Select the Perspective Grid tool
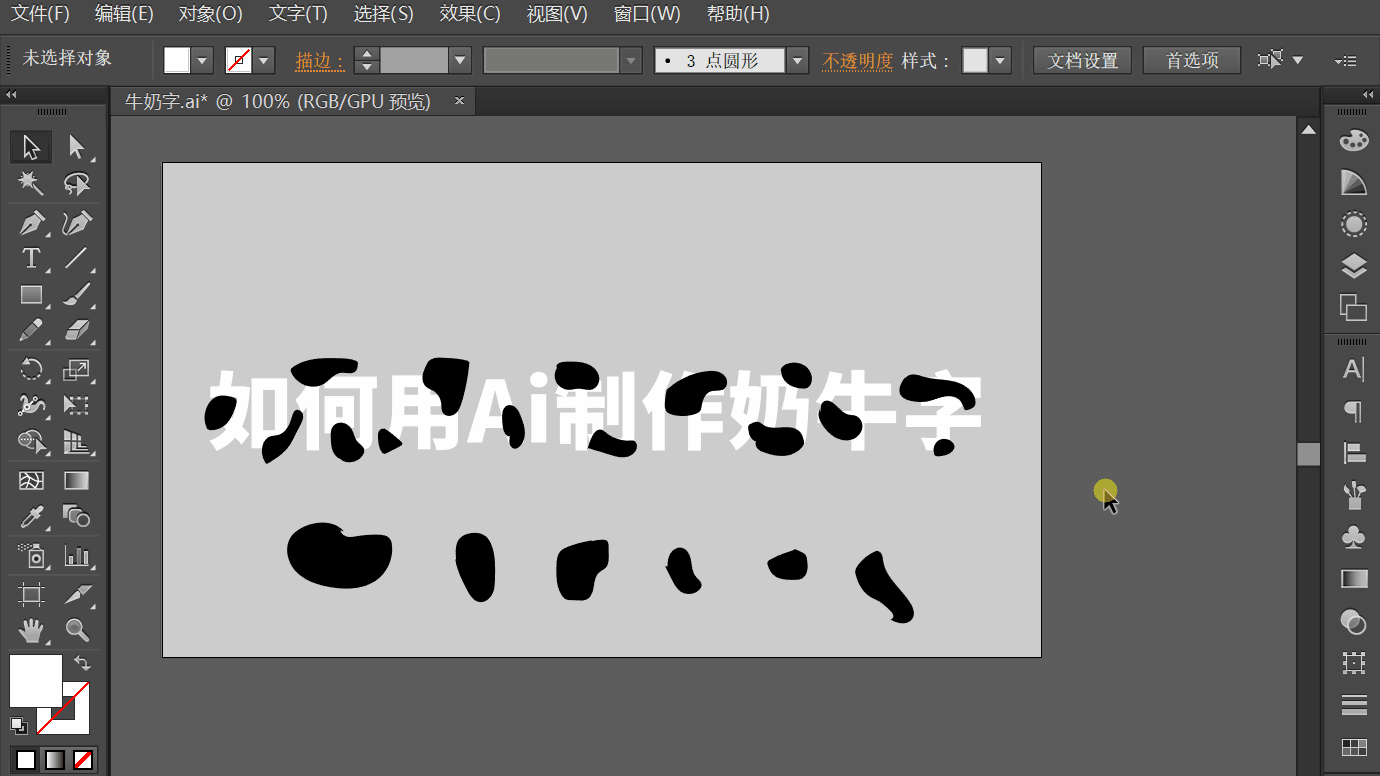Image resolution: width=1380 pixels, height=776 pixels. click(x=76, y=442)
